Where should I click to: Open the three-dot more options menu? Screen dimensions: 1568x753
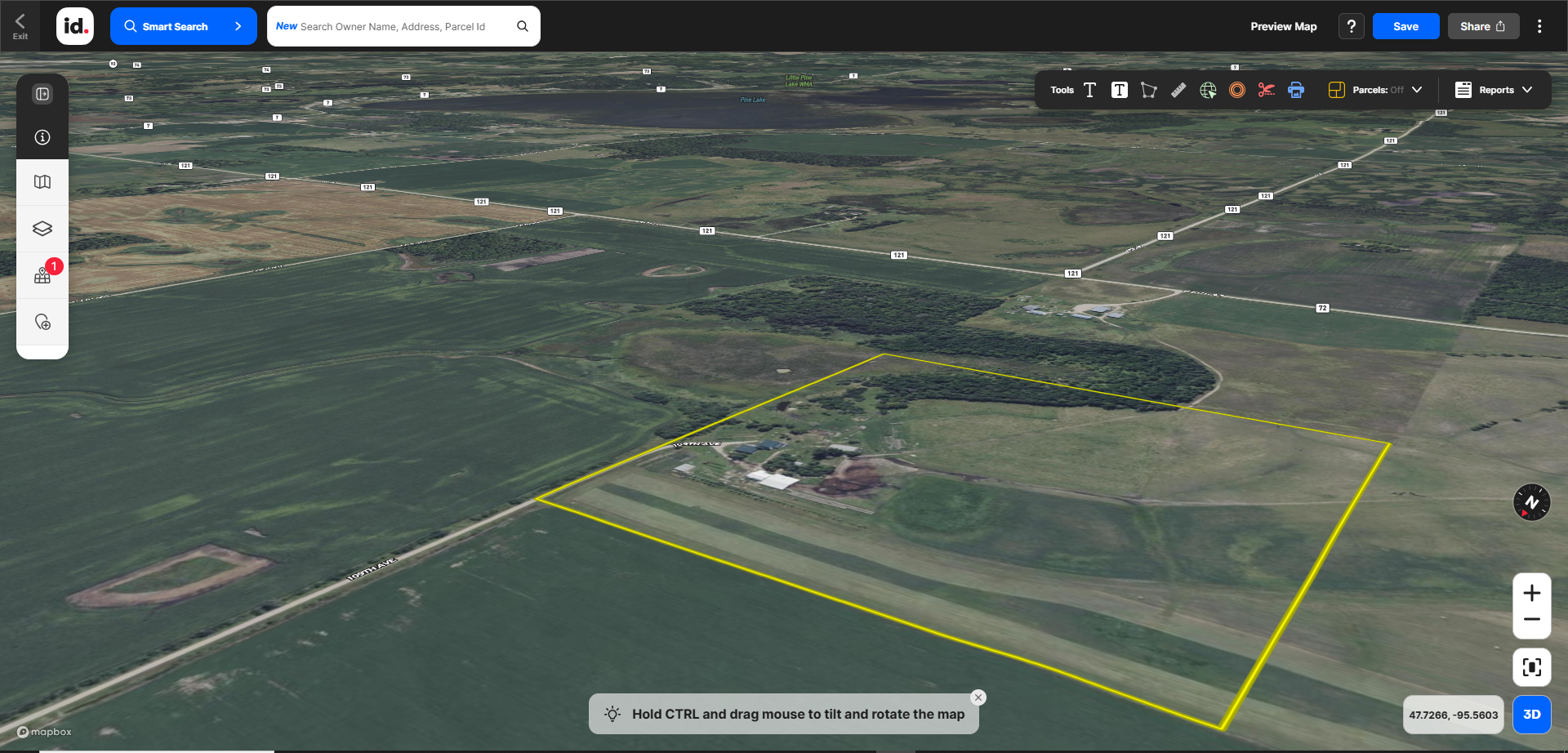[x=1539, y=26]
